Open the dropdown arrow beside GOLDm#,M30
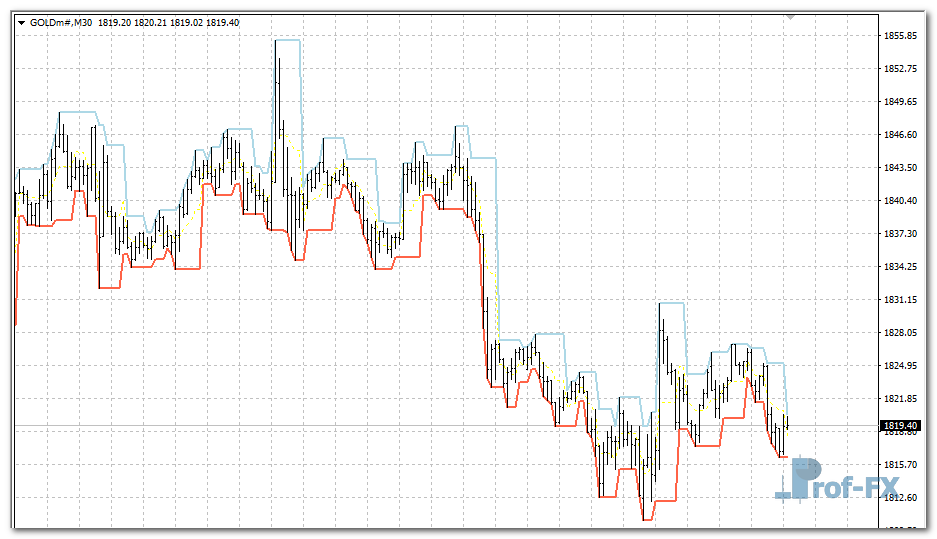This screenshot has height=539, width=937. click(x=21, y=21)
